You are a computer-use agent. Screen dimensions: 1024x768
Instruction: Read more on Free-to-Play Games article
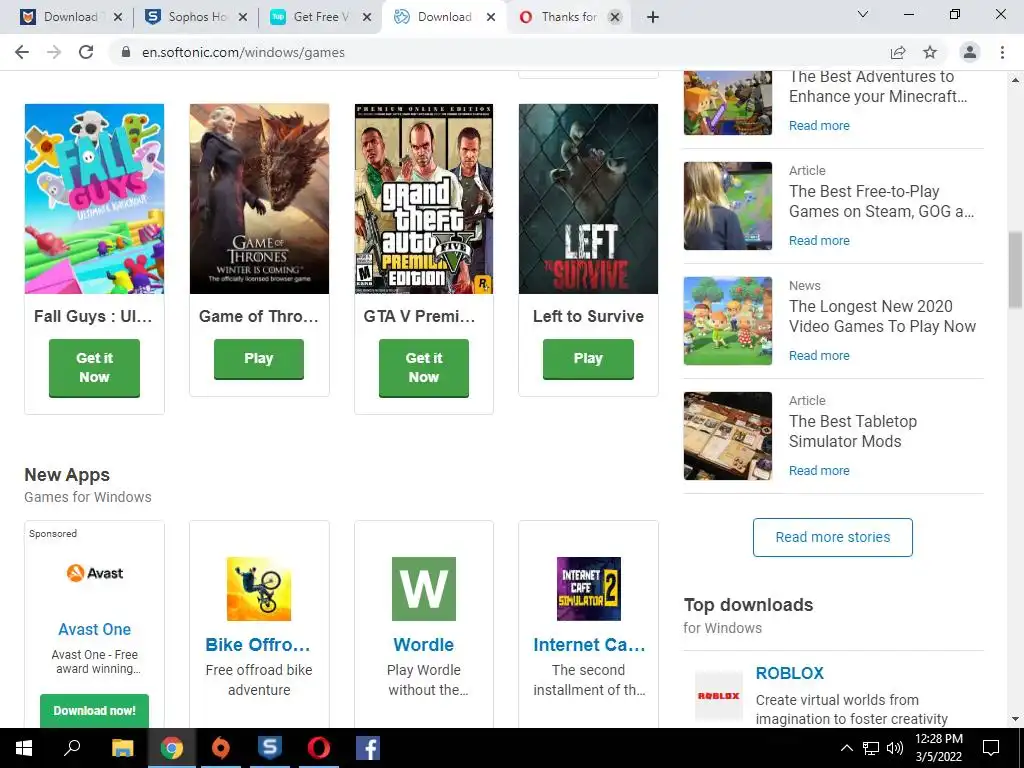819,240
